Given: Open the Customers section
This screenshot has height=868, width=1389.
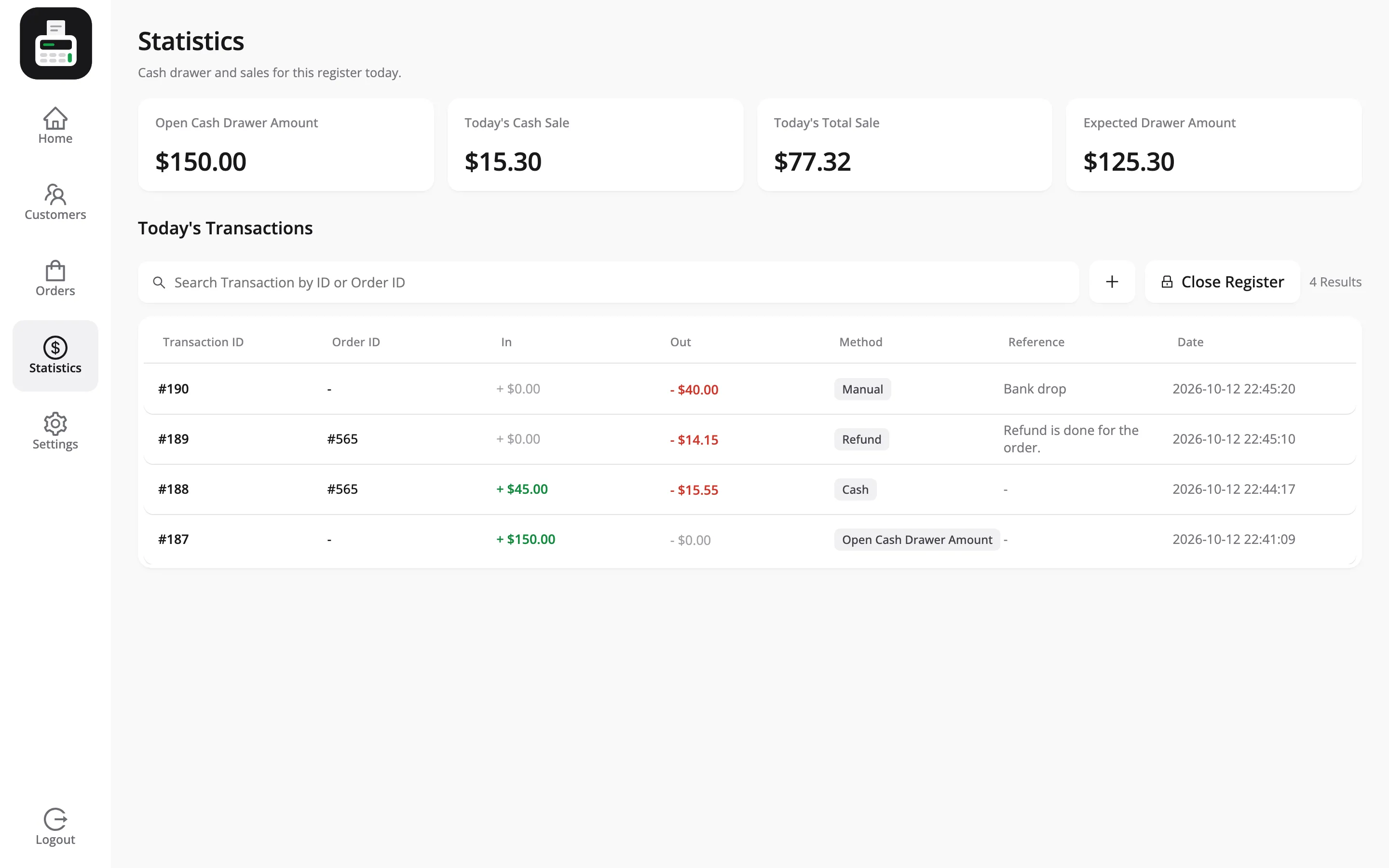Looking at the screenshot, I should click(55, 202).
